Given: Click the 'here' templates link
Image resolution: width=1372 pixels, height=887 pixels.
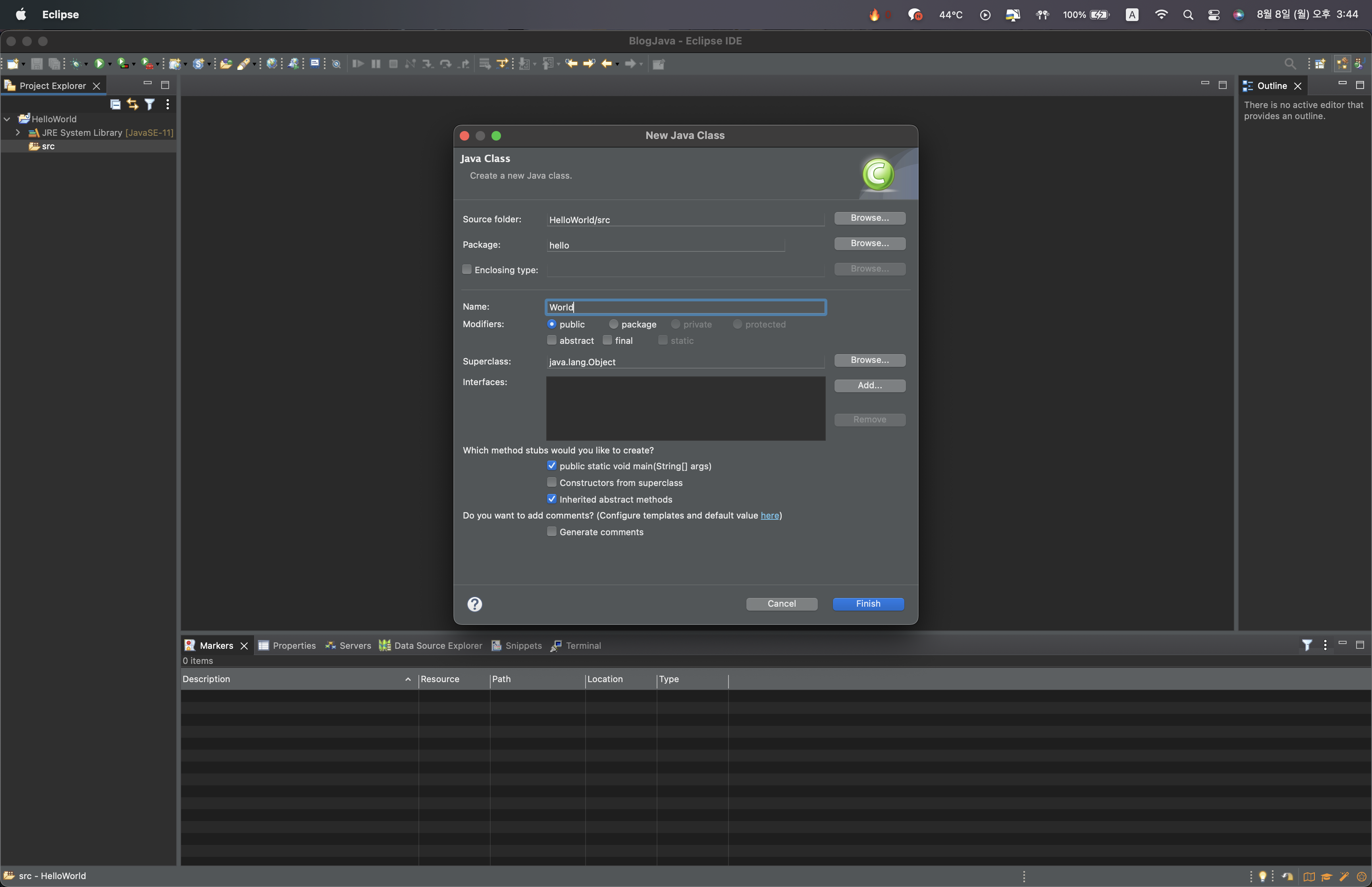Looking at the screenshot, I should pos(769,515).
